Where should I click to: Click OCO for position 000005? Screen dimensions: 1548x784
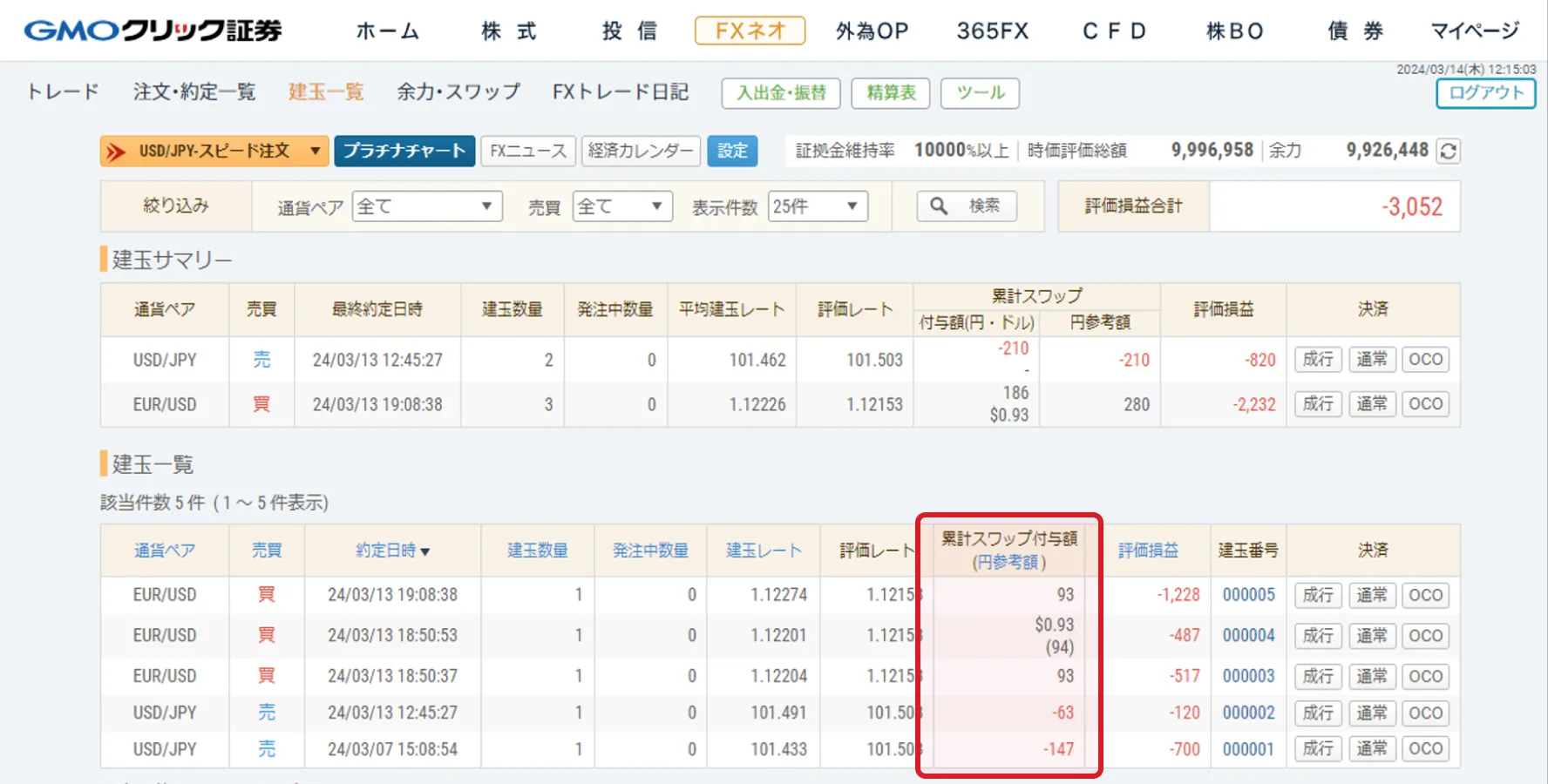(1425, 595)
